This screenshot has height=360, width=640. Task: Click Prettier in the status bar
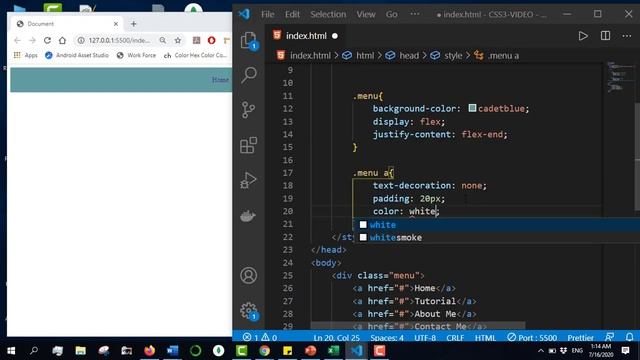point(580,338)
